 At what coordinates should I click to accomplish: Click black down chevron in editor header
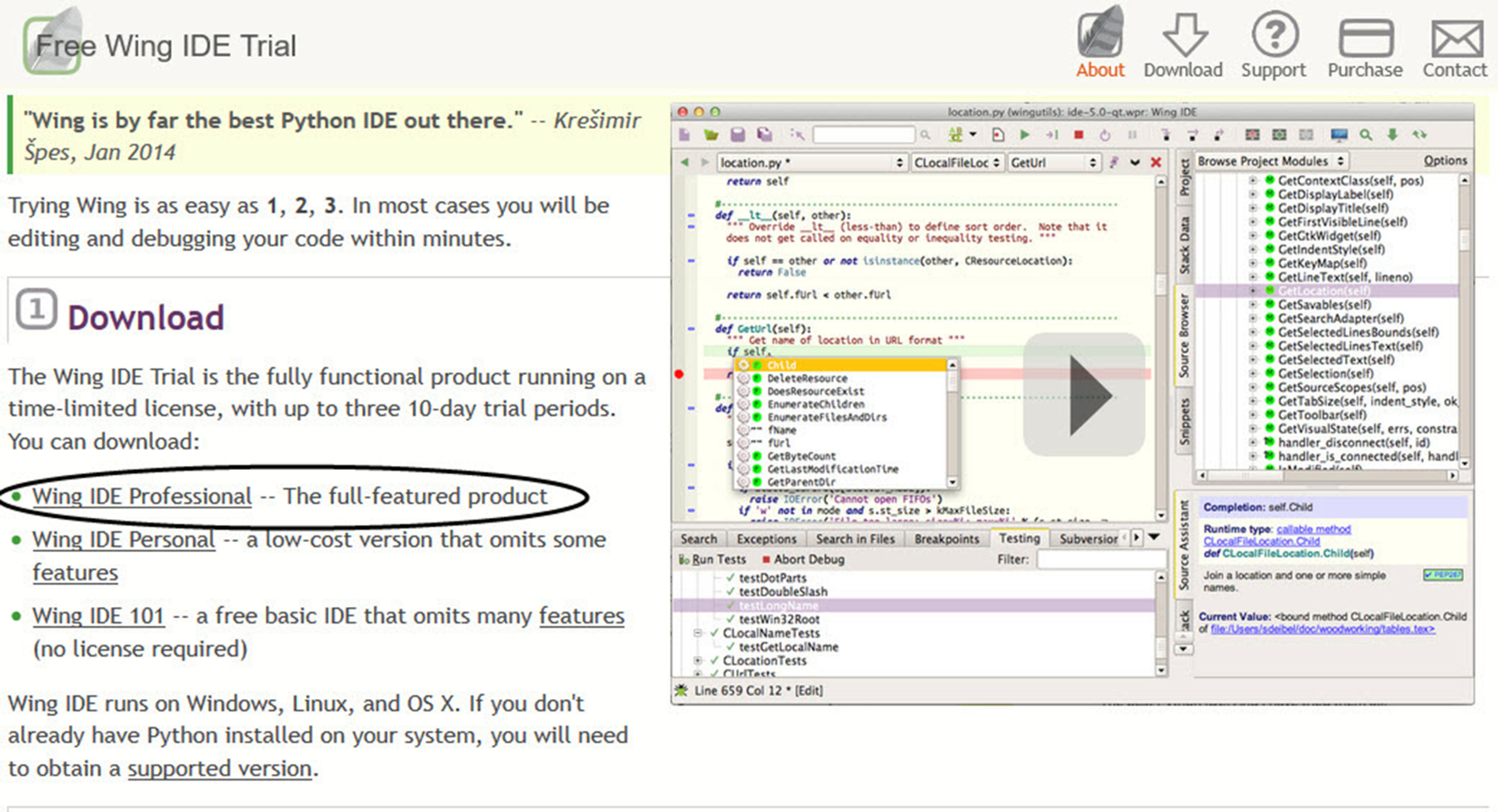1134,163
